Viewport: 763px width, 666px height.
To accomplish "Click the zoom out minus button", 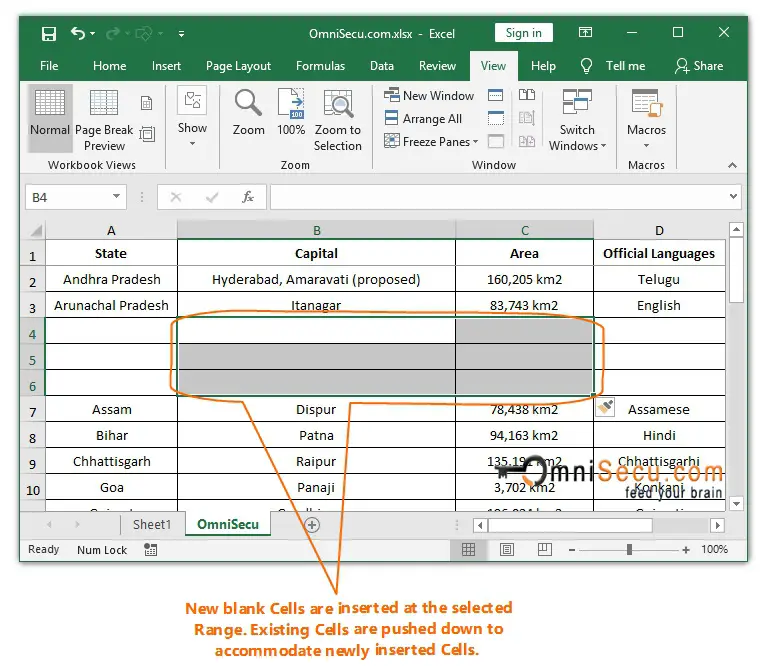I will pos(572,550).
